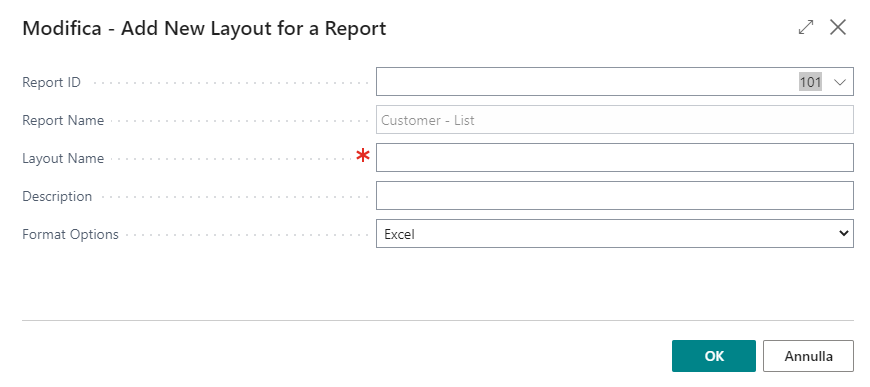The image size is (870, 387).
Task: Click the Report Name label
Action: pos(63,120)
